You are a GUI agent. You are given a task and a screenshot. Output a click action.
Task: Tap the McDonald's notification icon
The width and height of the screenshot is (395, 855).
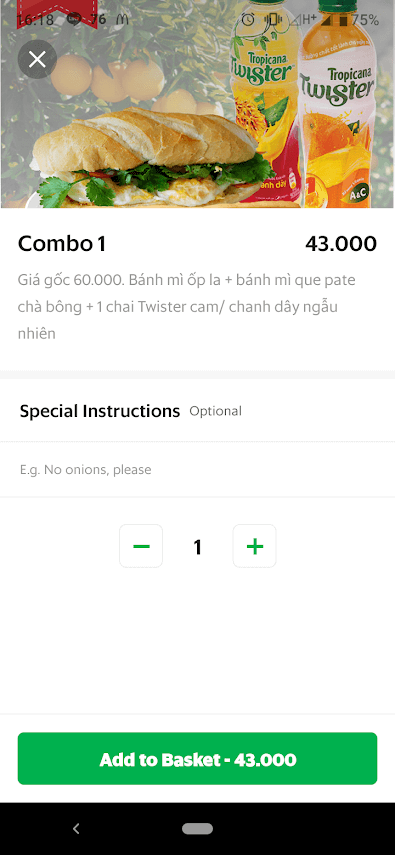coord(122,20)
